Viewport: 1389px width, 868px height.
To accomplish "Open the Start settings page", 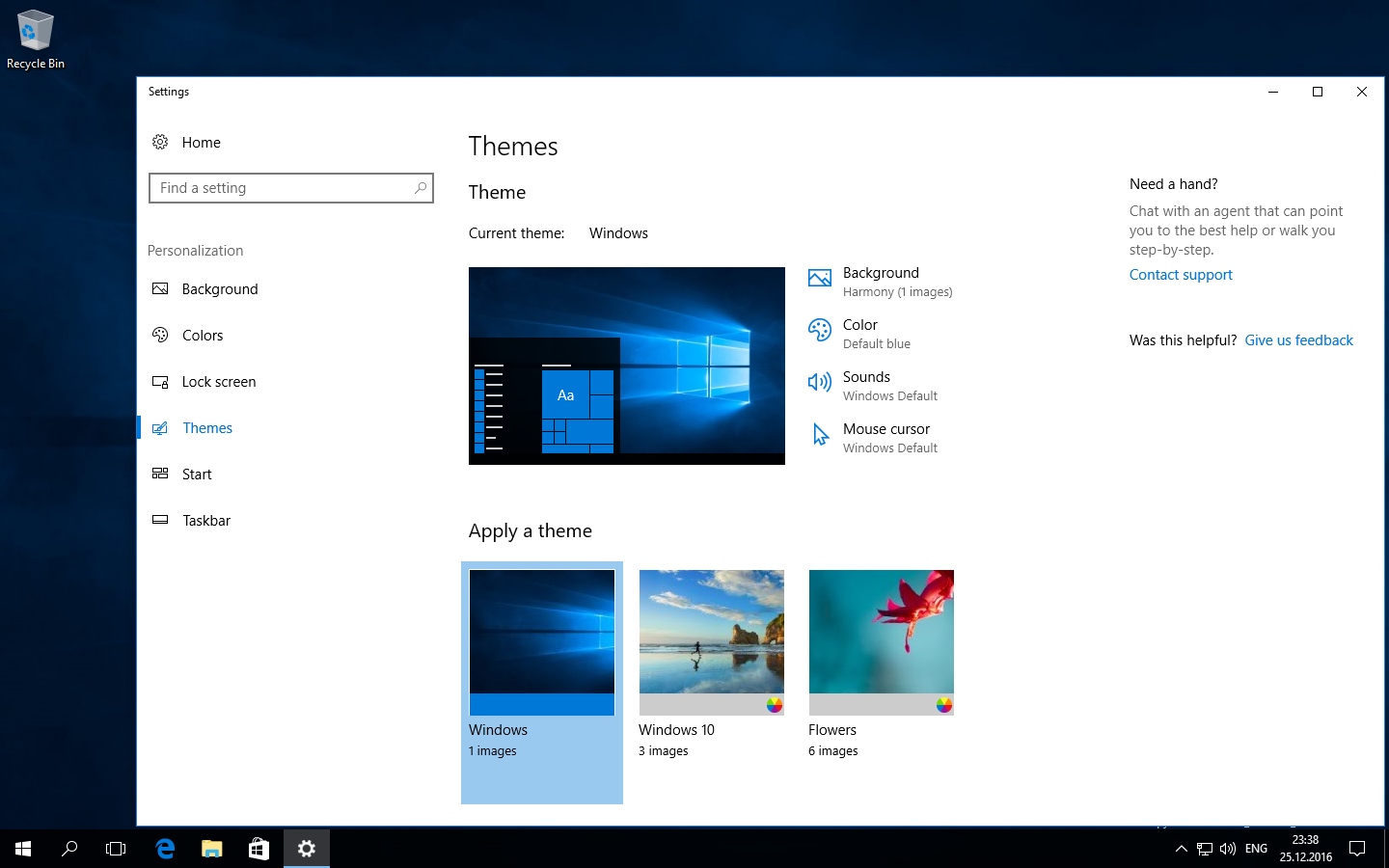I will (285, 475).
